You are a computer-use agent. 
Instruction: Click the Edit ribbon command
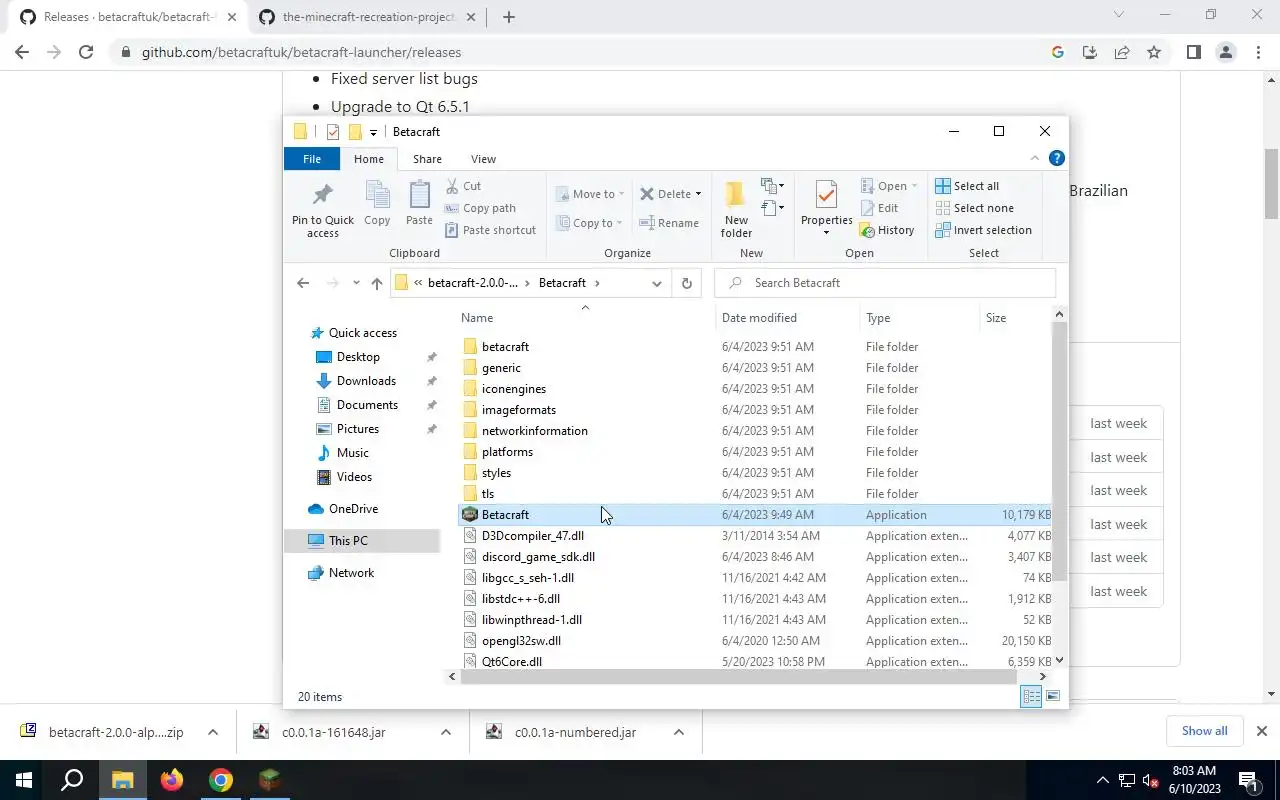pos(879,208)
